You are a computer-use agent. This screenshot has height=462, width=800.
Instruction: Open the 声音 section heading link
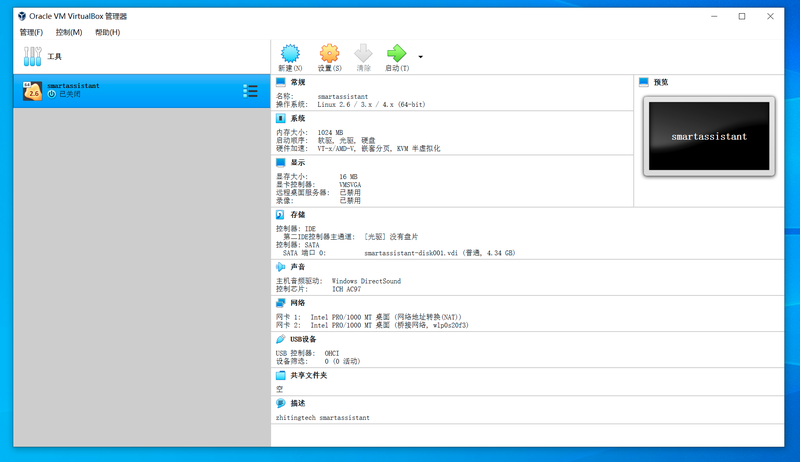click(298, 267)
